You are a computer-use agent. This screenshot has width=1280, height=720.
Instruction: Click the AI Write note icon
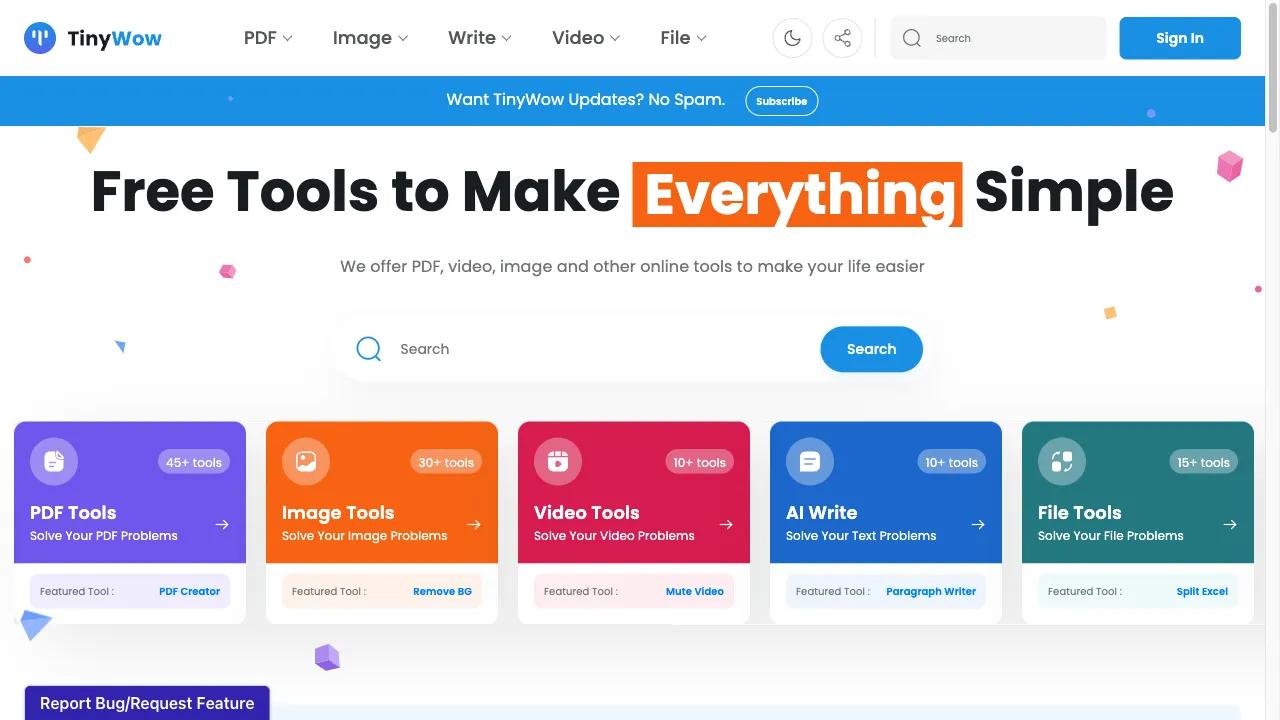coord(810,461)
